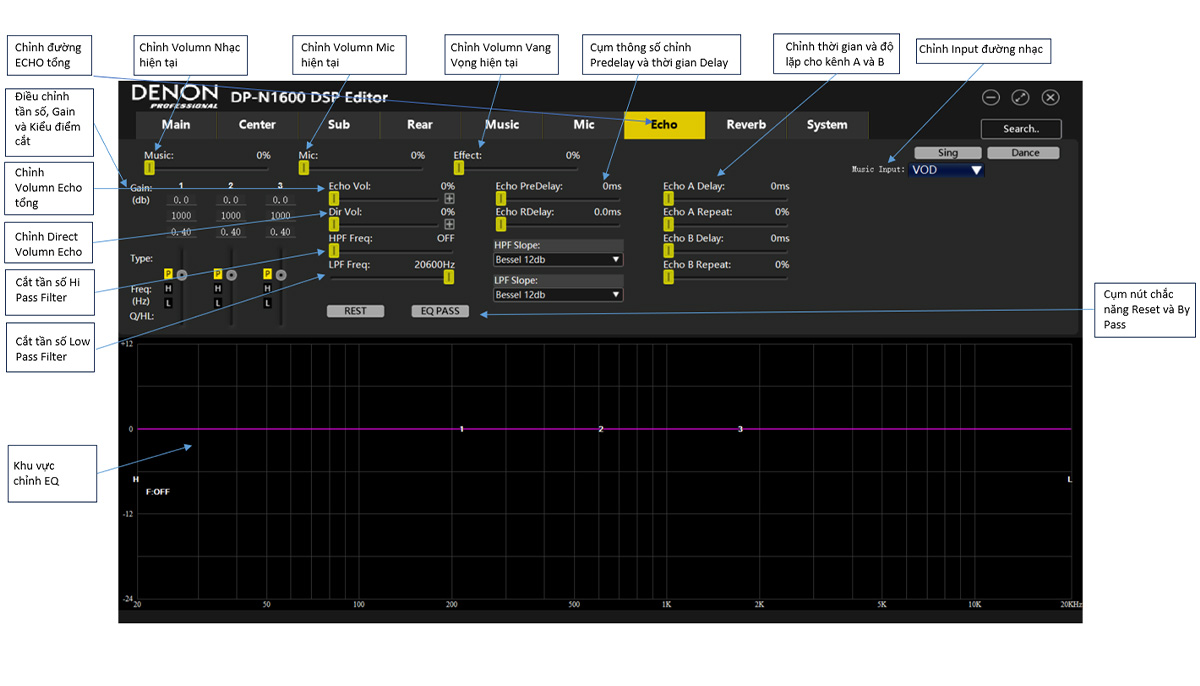Click the Echo A Delay slider handle
The image size is (1200, 686).
point(668,199)
